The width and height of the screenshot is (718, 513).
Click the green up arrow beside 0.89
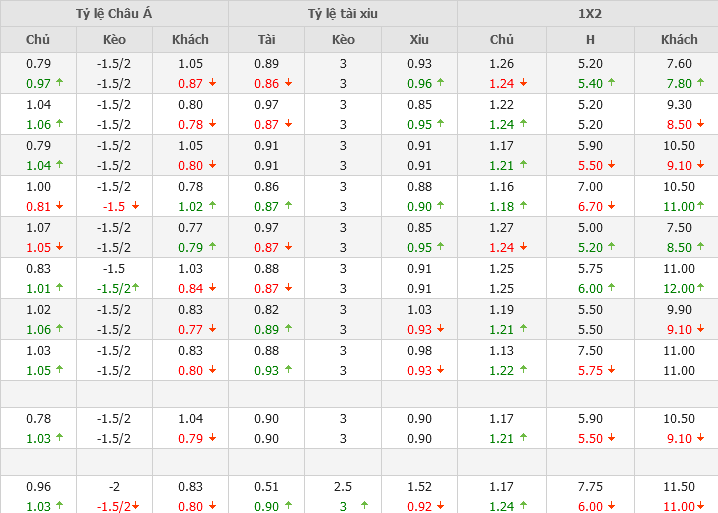coord(288,330)
